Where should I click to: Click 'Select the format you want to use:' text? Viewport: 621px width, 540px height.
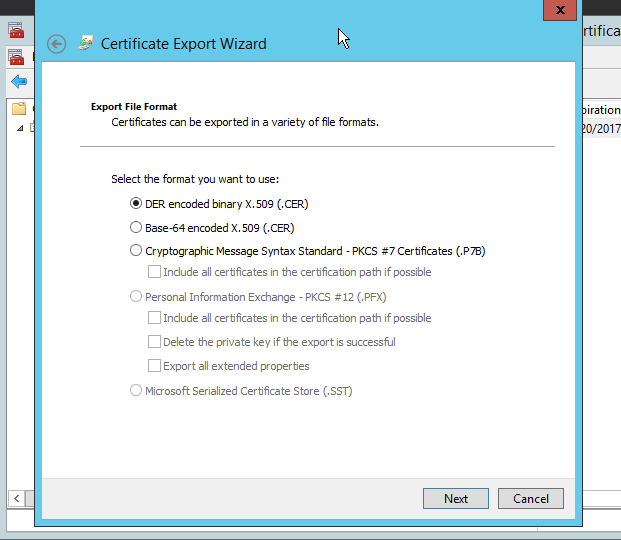click(195, 179)
